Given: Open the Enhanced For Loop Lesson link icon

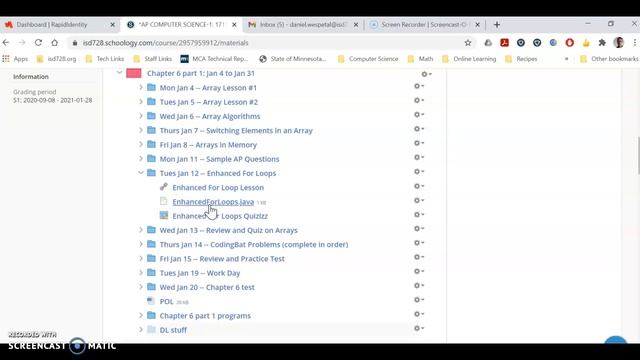Looking at the screenshot, I should (x=164, y=187).
